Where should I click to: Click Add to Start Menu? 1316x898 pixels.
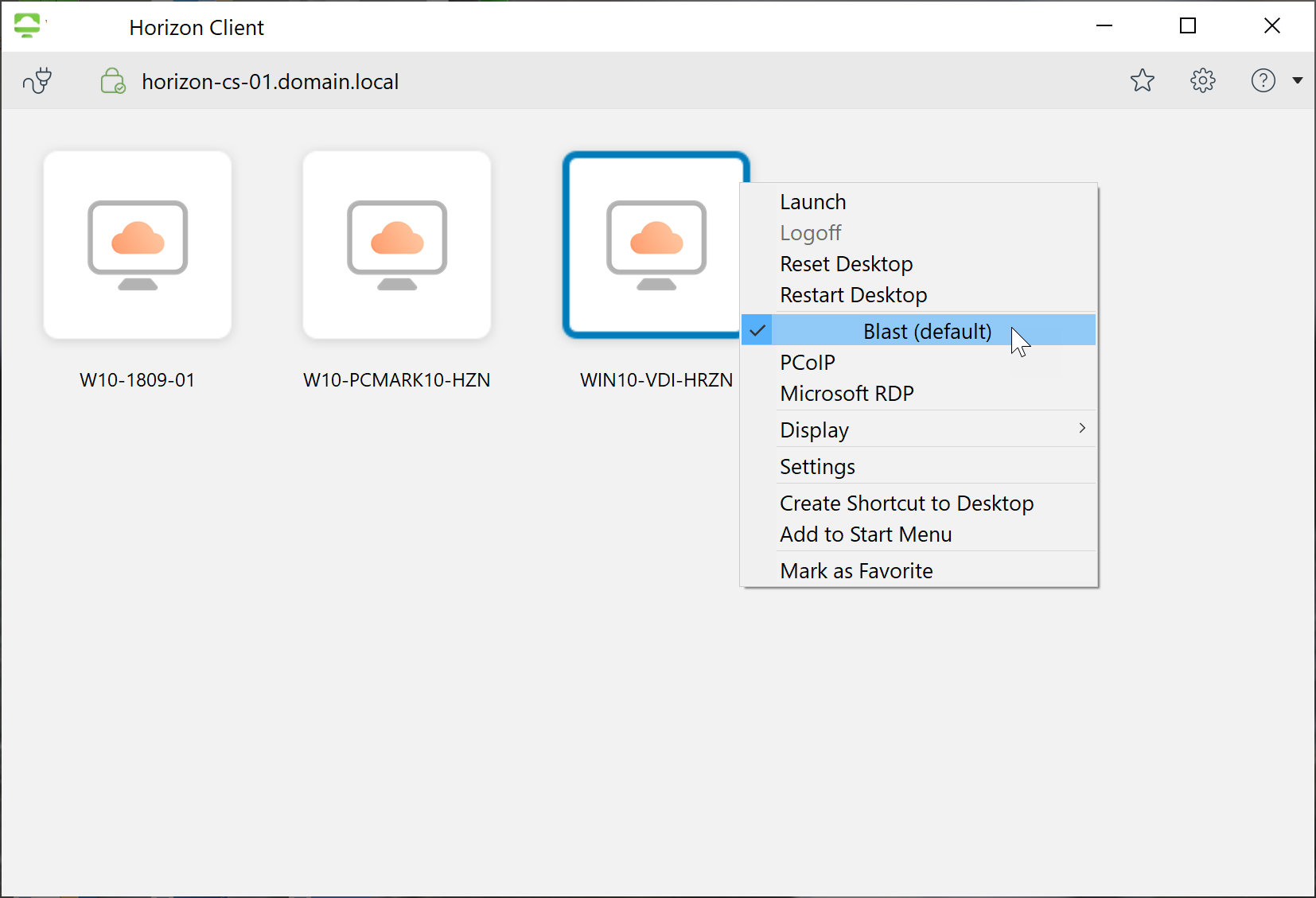[x=866, y=534]
